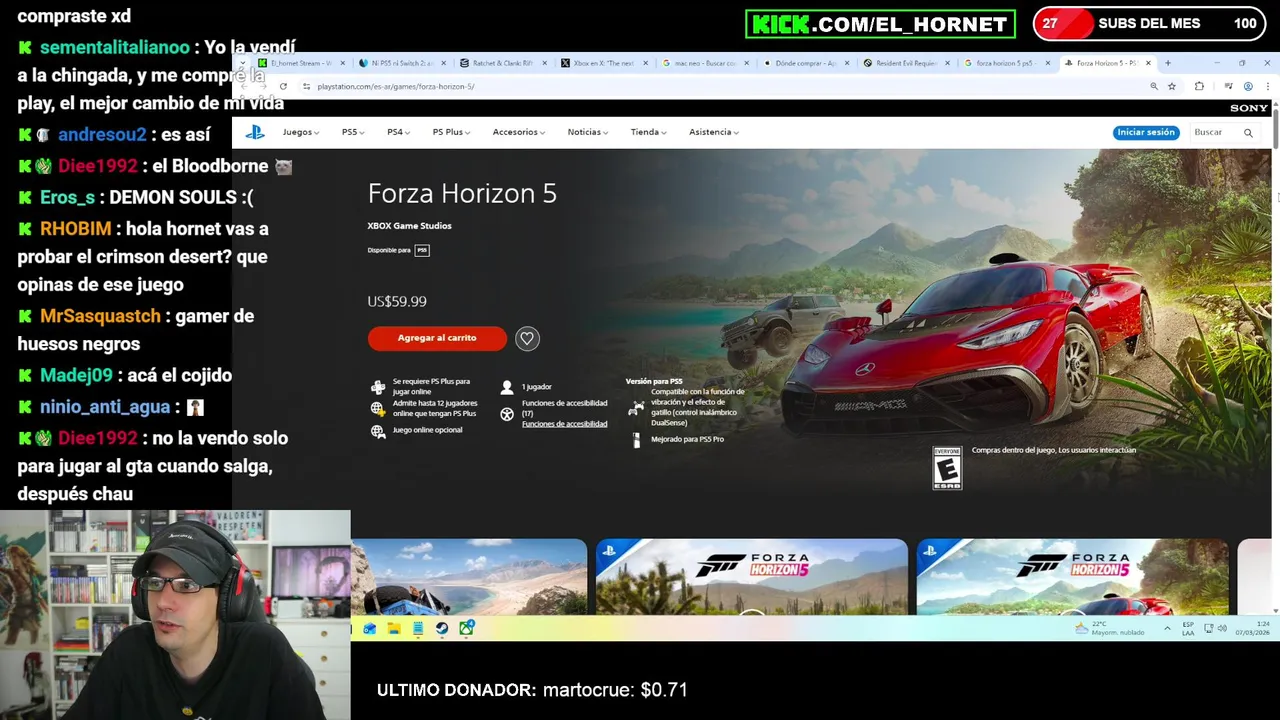This screenshot has height=720, width=1280.
Task: Click the player icon beside '1 jugador'
Action: tap(507, 387)
